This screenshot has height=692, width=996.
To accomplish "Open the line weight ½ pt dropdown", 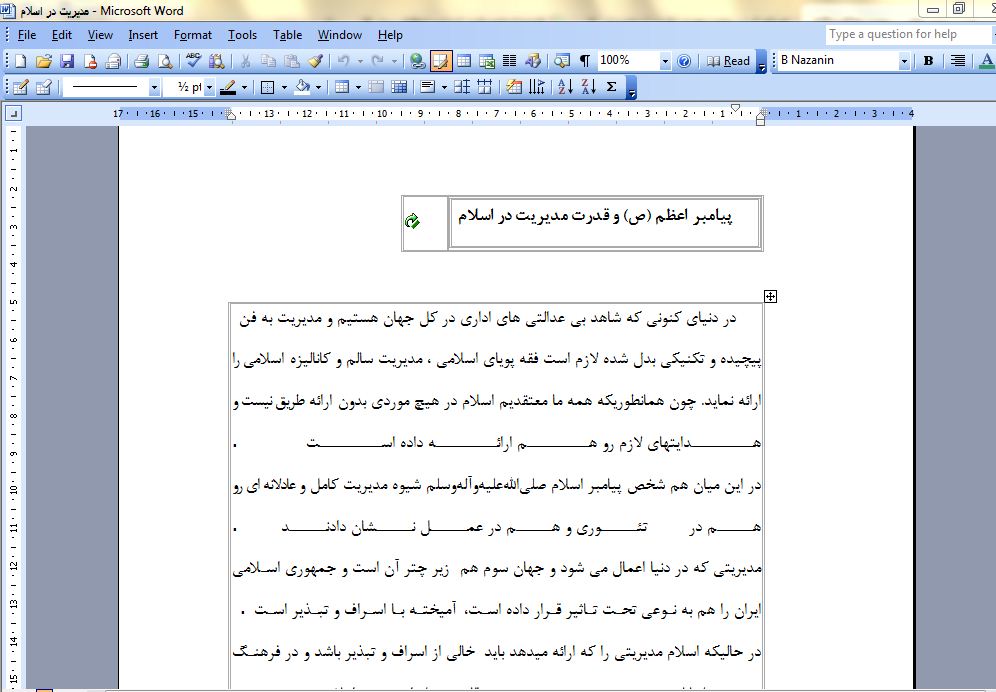I will (209, 87).
